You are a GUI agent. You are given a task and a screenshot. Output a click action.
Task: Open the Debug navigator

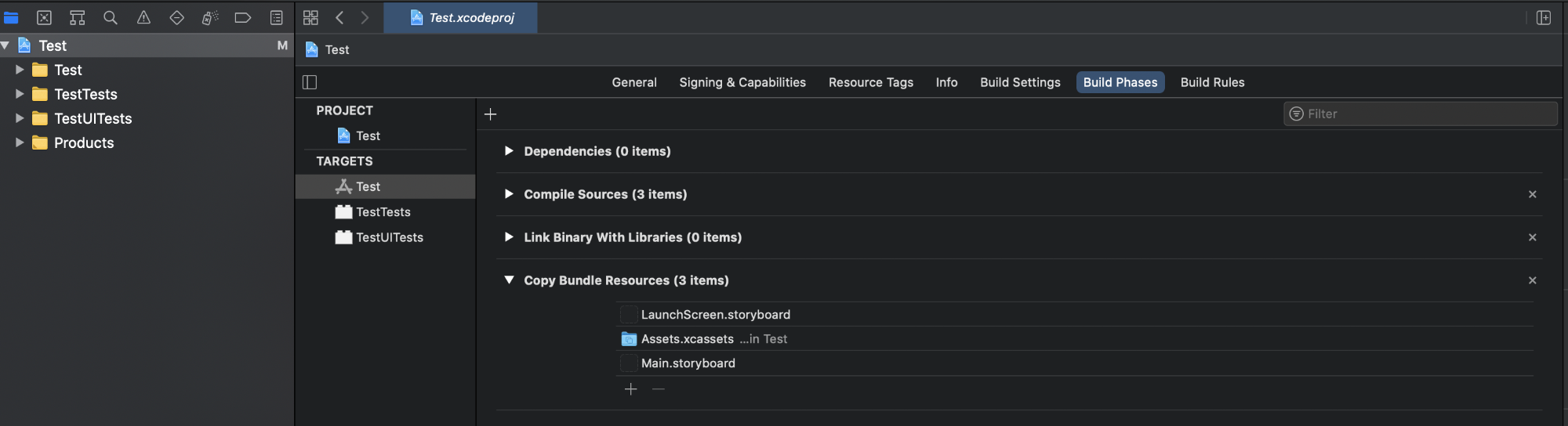[x=210, y=17]
